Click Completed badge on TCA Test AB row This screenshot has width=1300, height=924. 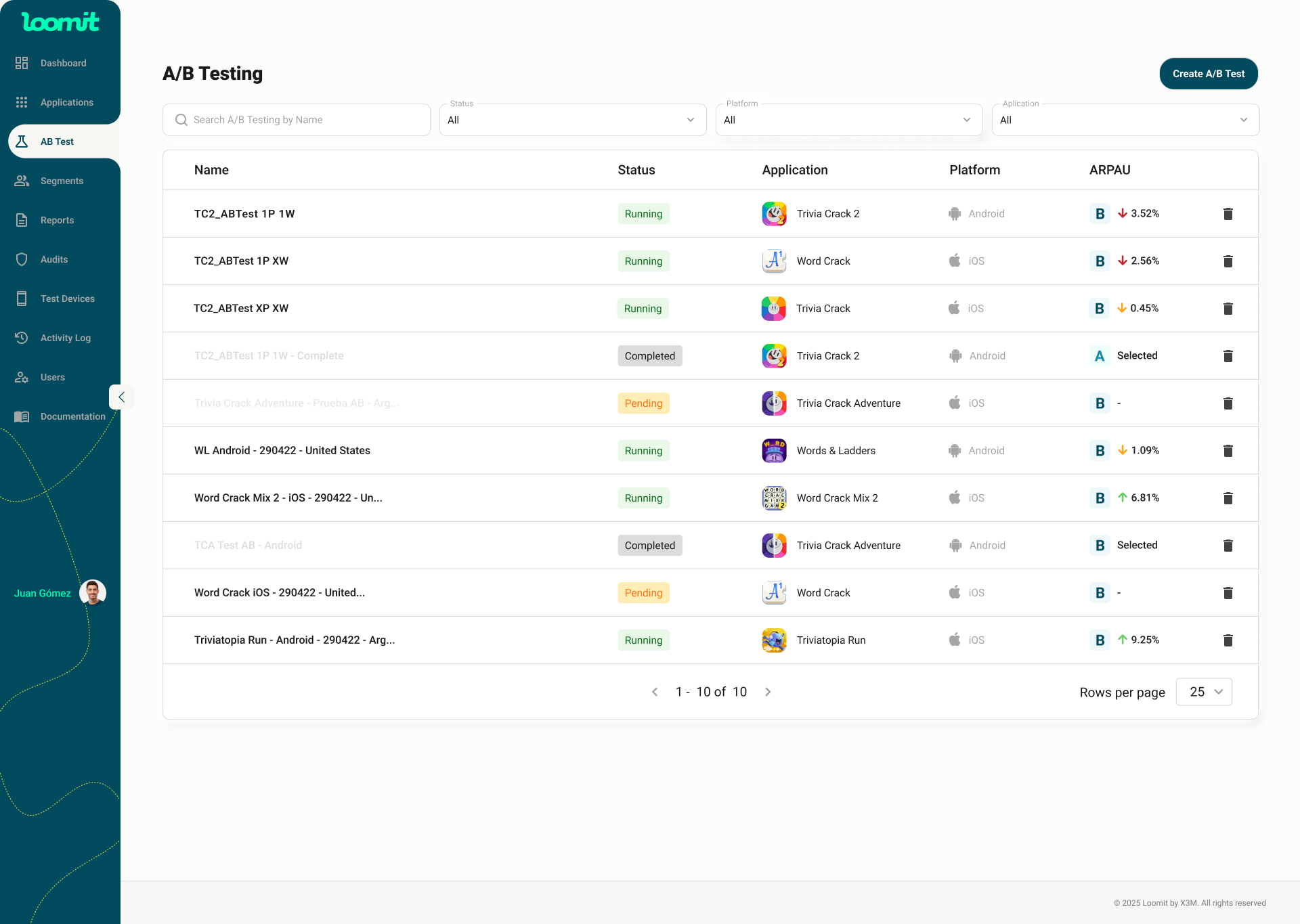(x=650, y=546)
